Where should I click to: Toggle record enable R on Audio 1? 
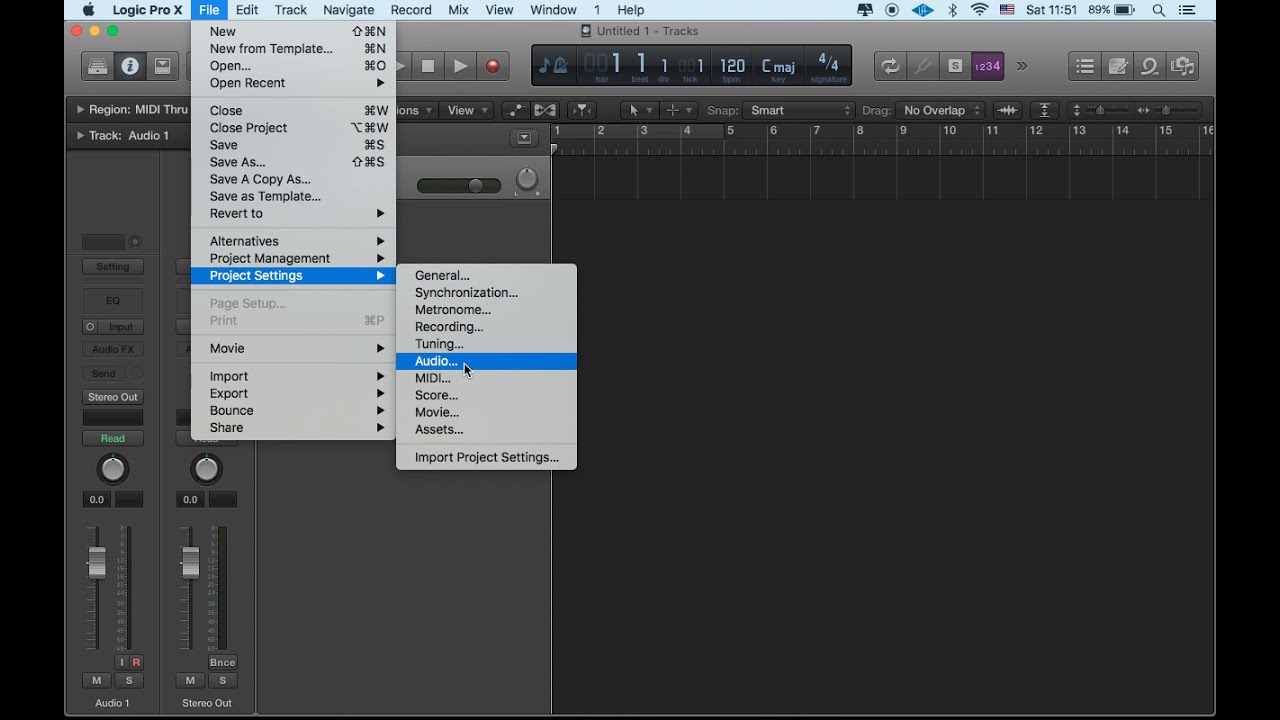(x=136, y=663)
